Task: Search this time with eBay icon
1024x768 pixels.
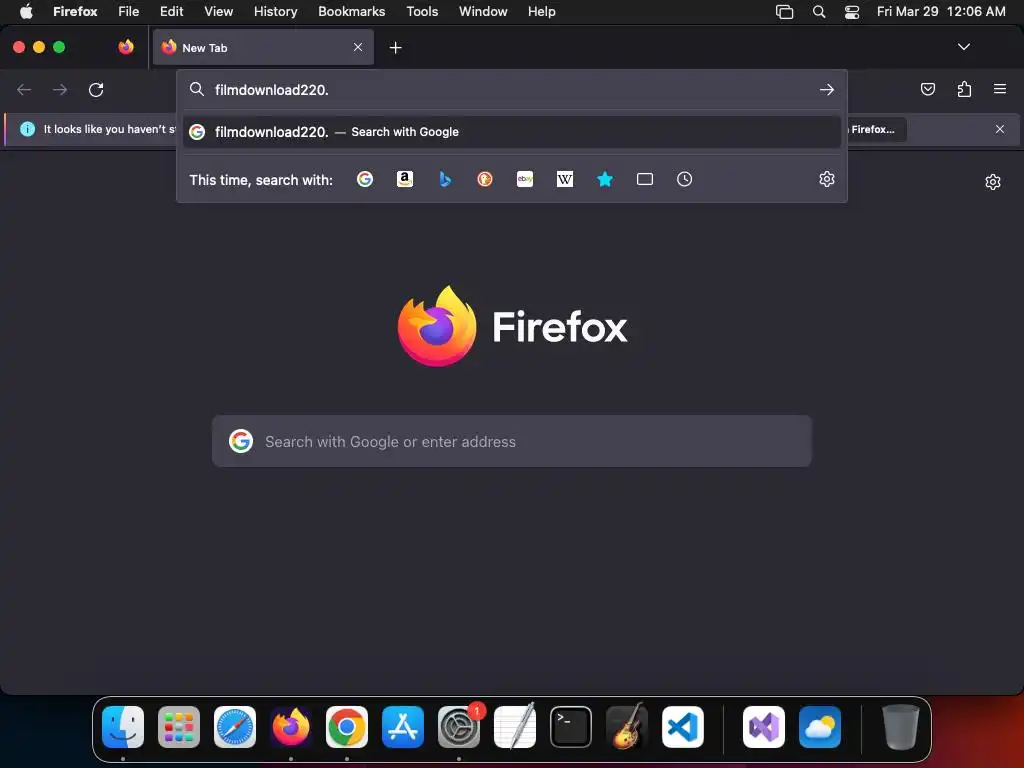Action: 525,179
